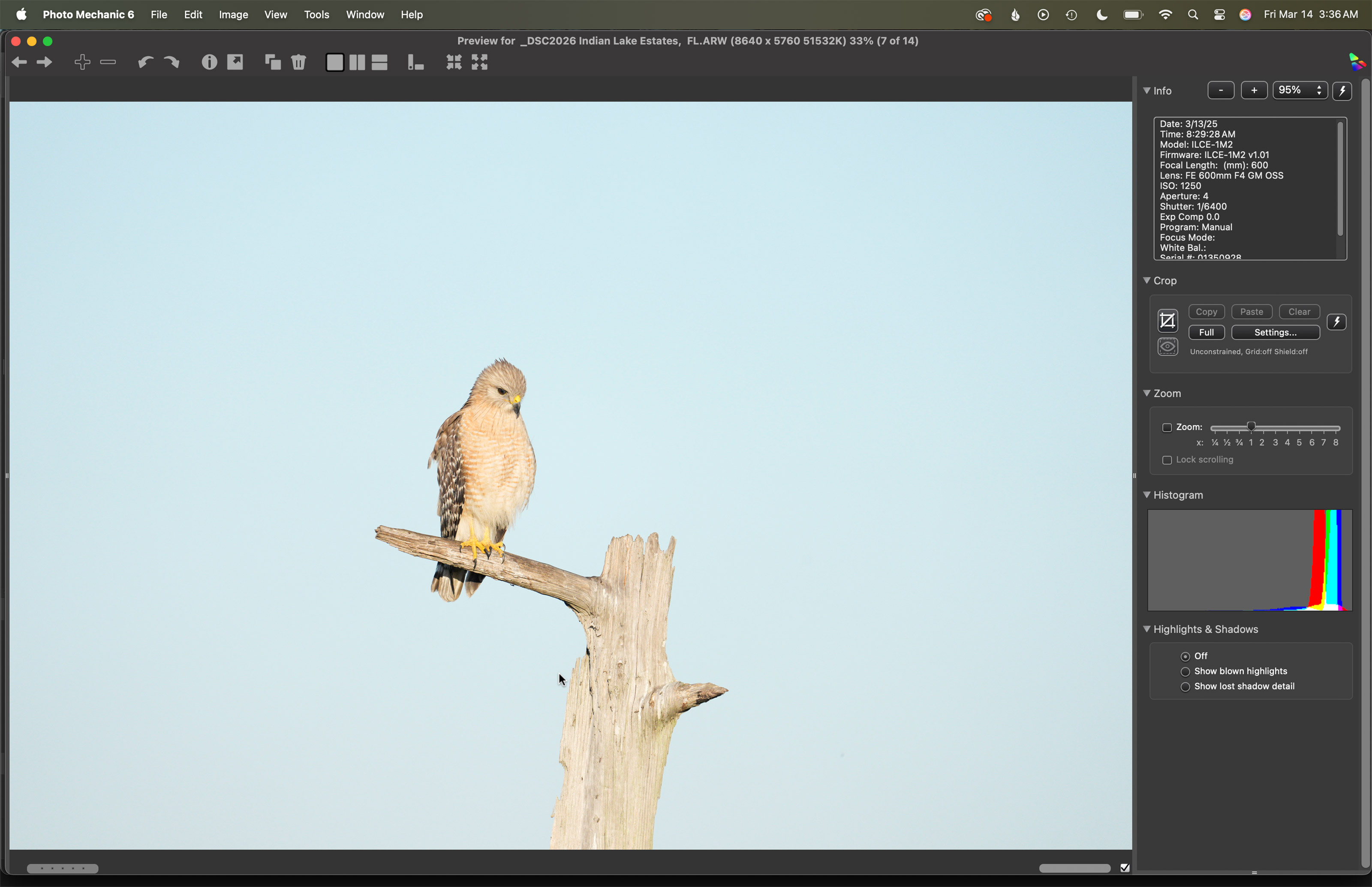Click the right side panel vertical scrollbar
Viewport: 1372px width, 887px height.
click(x=1365, y=472)
